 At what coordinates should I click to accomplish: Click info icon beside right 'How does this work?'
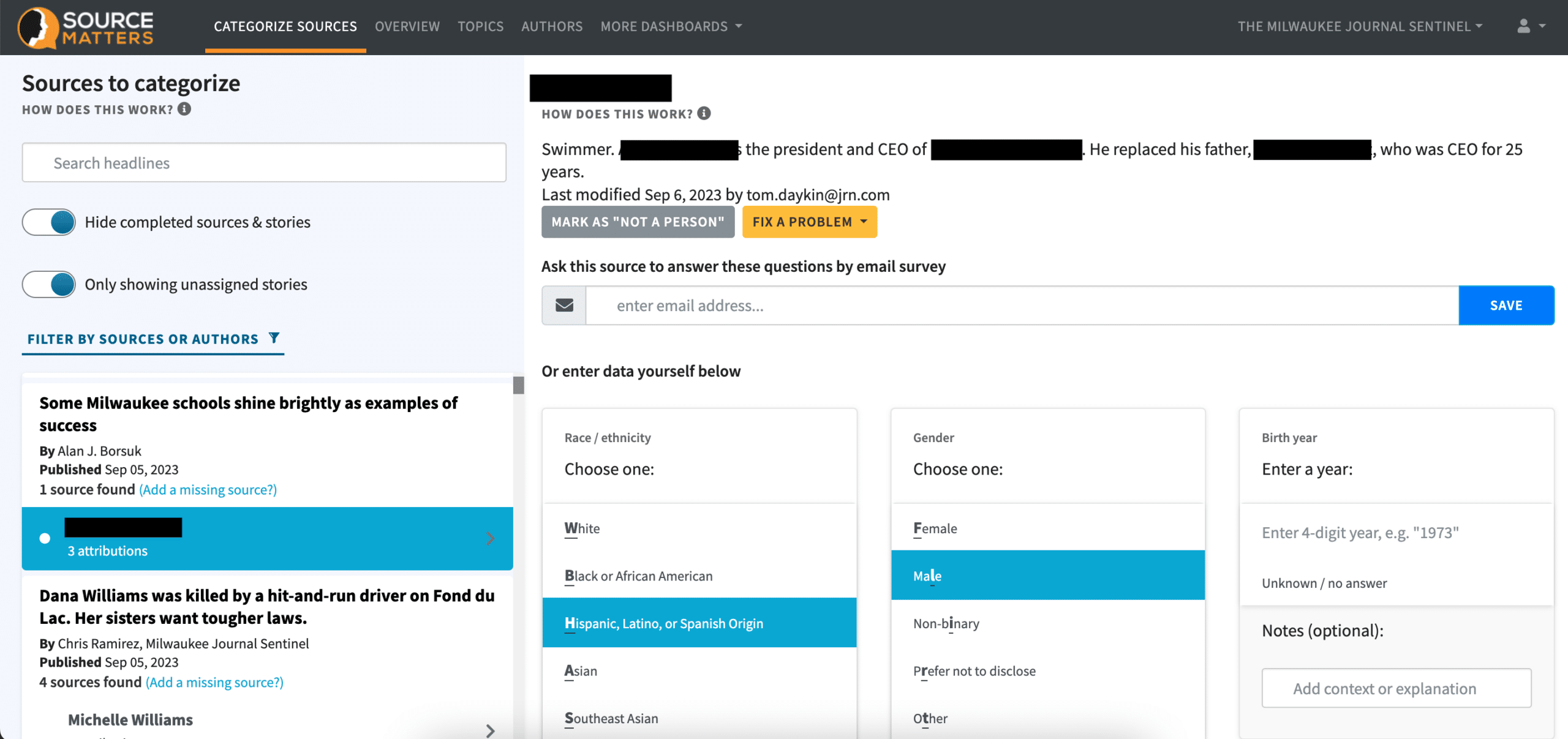[704, 113]
